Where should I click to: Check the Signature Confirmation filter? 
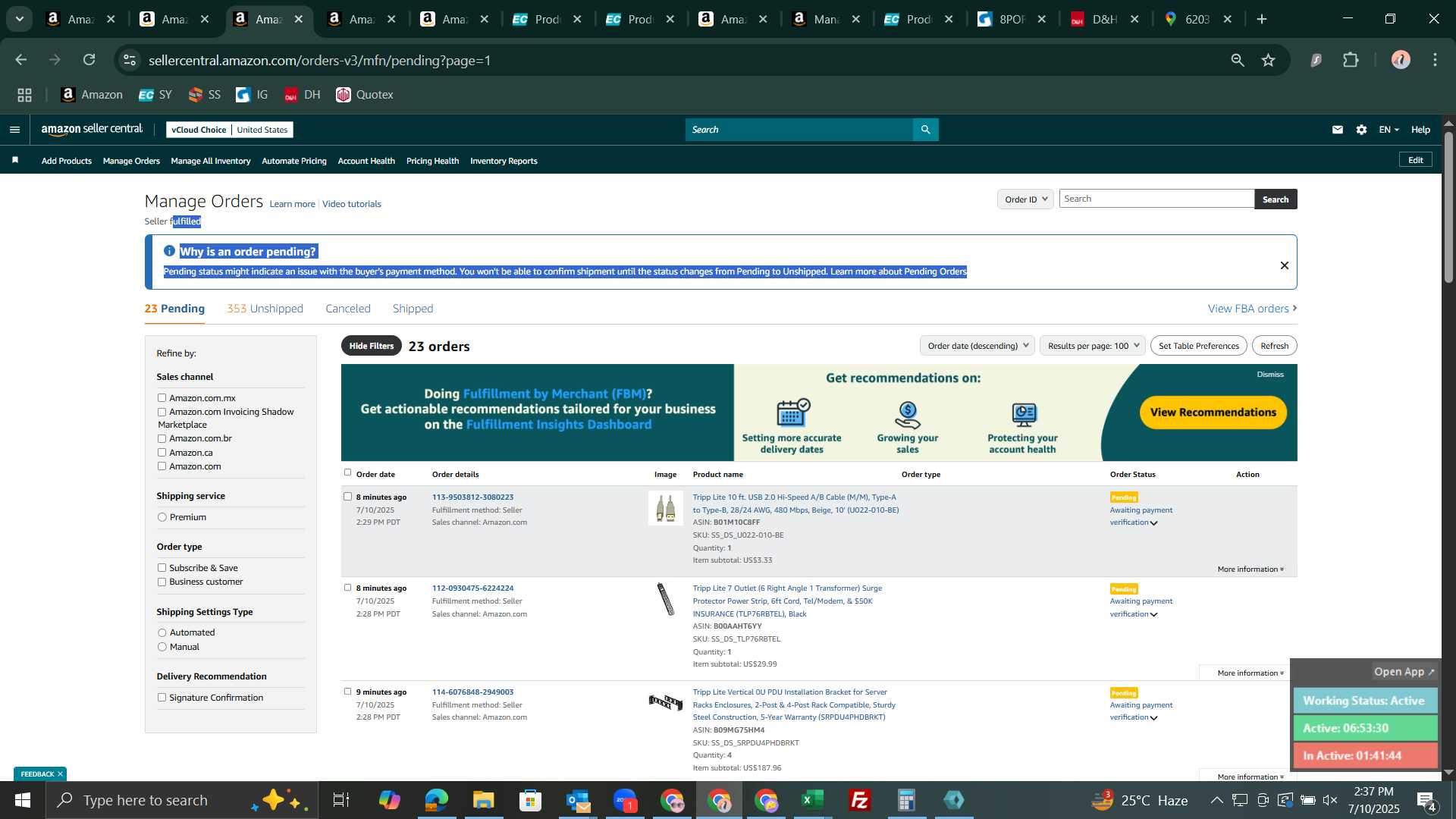(x=162, y=698)
